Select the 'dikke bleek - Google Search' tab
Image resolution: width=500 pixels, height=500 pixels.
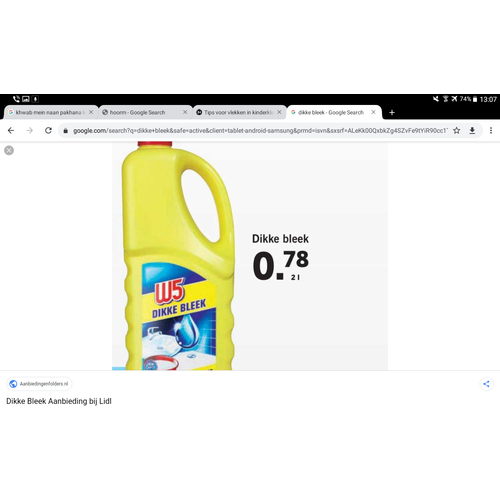pyautogui.click(x=331, y=112)
